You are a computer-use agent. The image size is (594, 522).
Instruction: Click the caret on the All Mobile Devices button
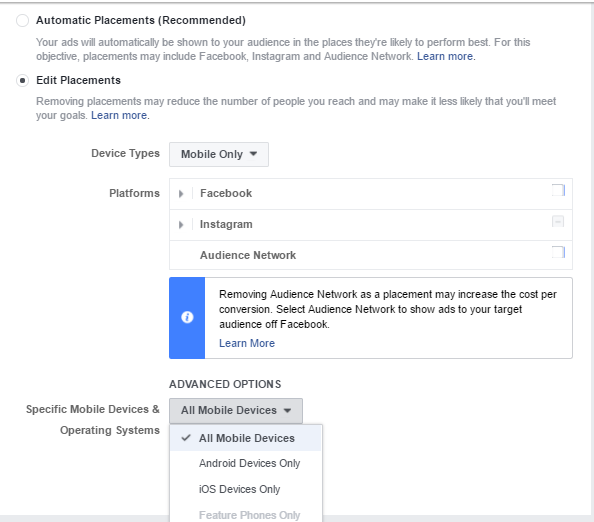tap(288, 410)
